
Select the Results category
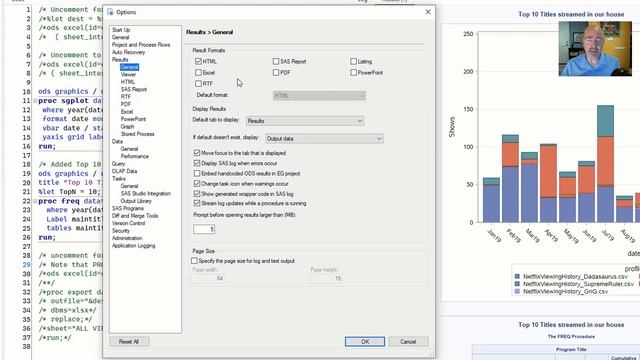coord(120,60)
